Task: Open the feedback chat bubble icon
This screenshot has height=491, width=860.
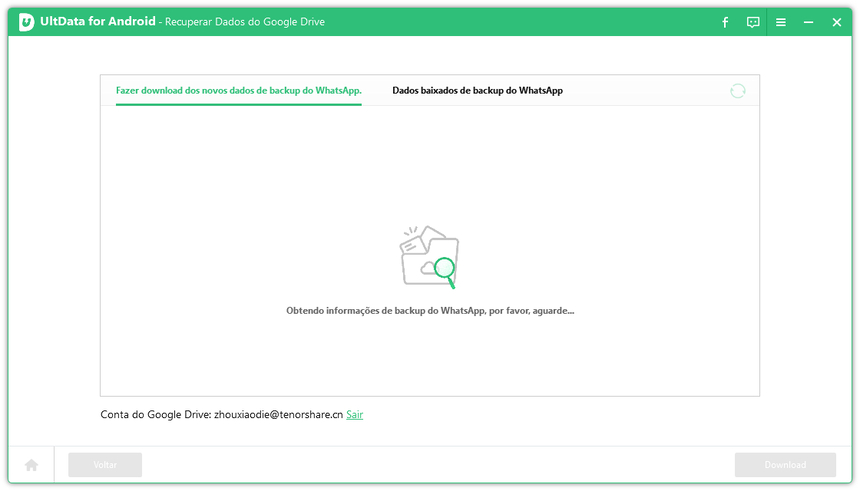Action: pos(753,22)
